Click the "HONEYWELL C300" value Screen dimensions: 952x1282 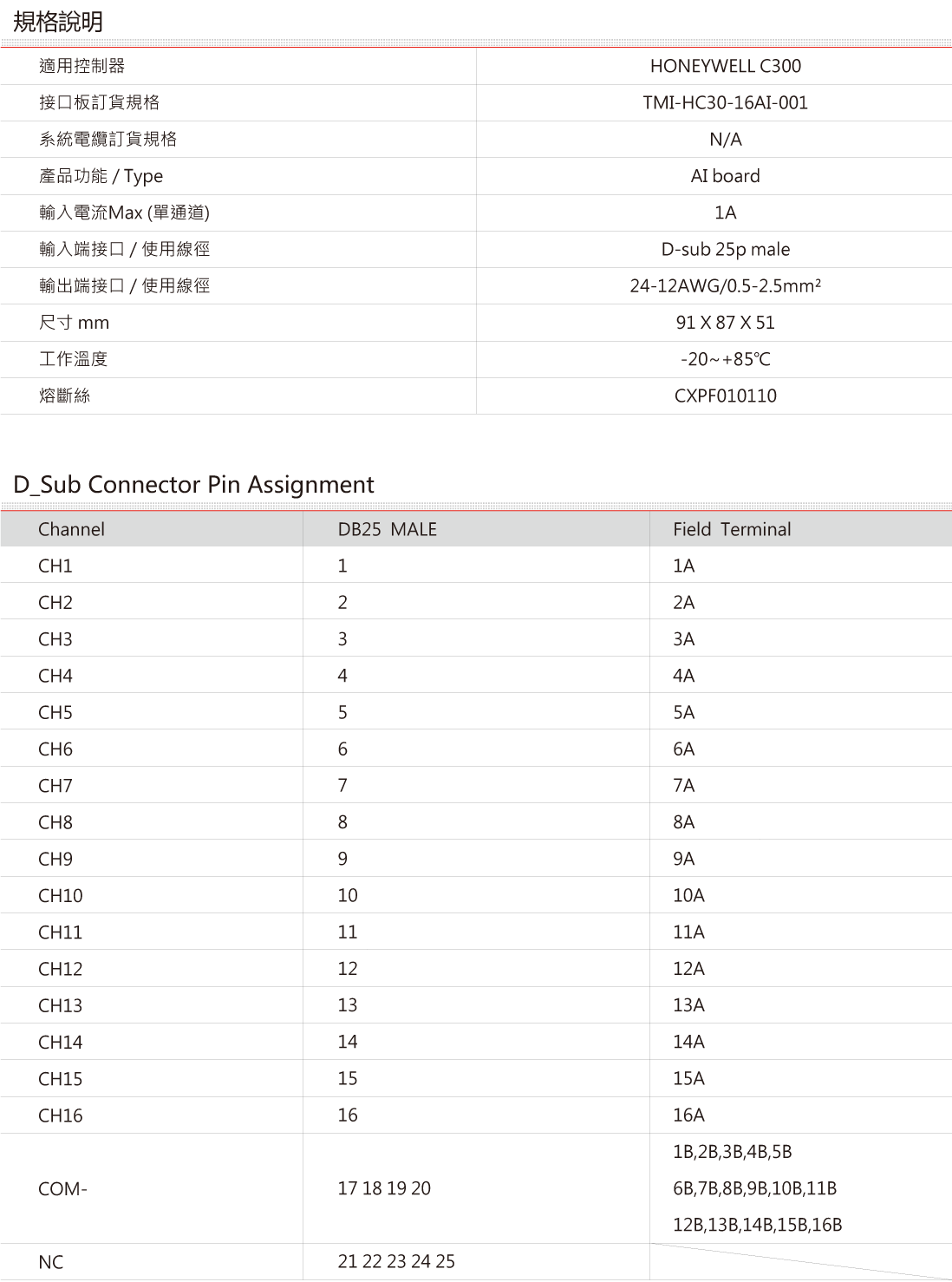click(x=726, y=66)
